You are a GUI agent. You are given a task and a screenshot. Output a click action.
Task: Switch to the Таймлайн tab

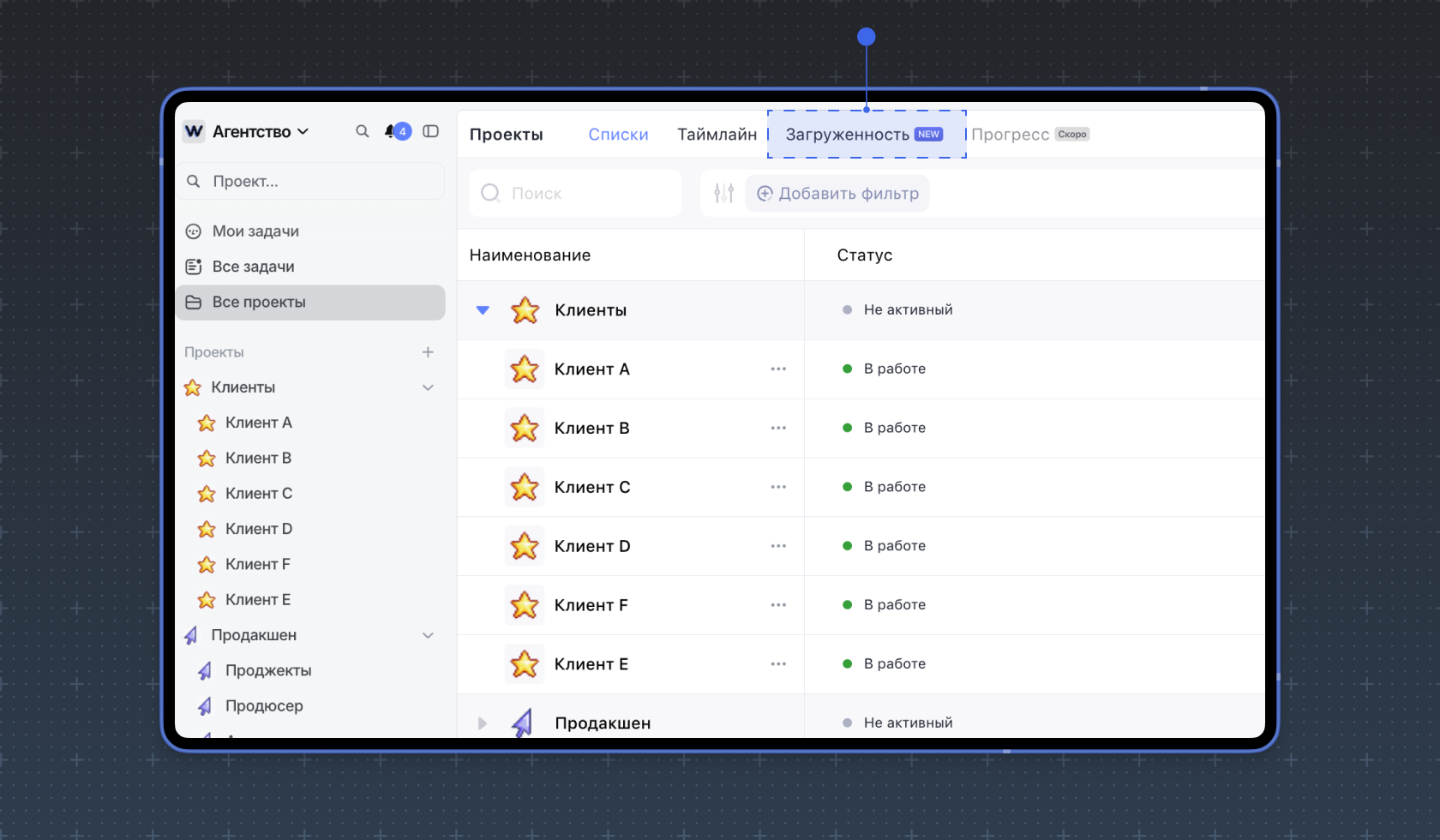(717, 135)
